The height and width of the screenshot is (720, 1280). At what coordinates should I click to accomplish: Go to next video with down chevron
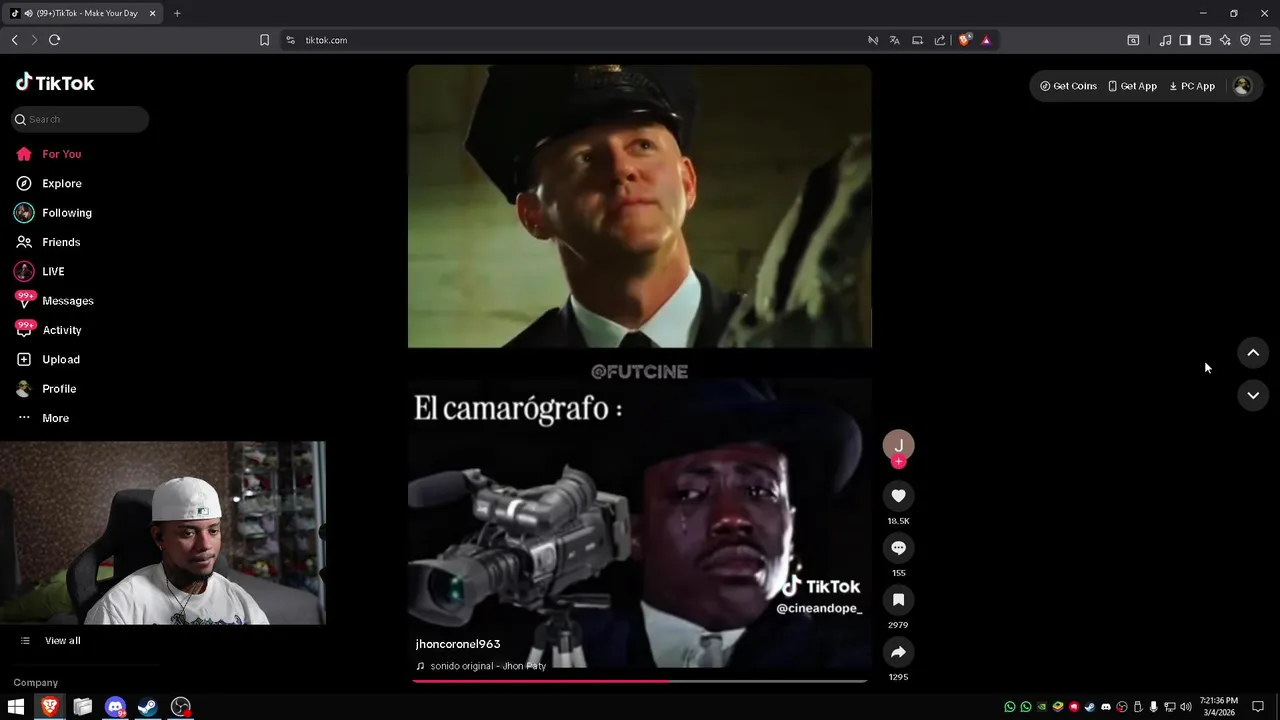pyautogui.click(x=1253, y=396)
